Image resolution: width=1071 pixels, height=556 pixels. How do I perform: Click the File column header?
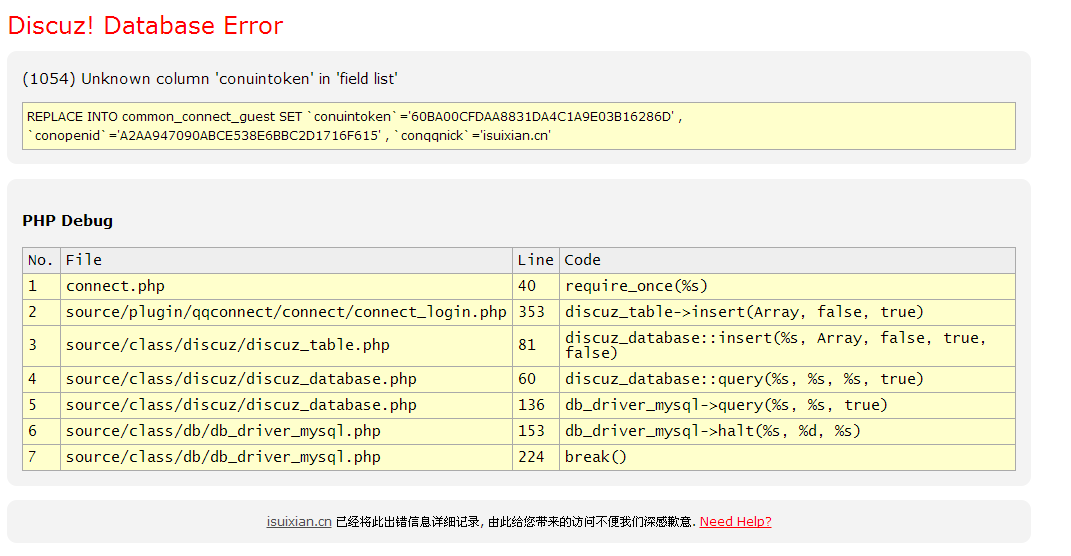tap(84, 260)
